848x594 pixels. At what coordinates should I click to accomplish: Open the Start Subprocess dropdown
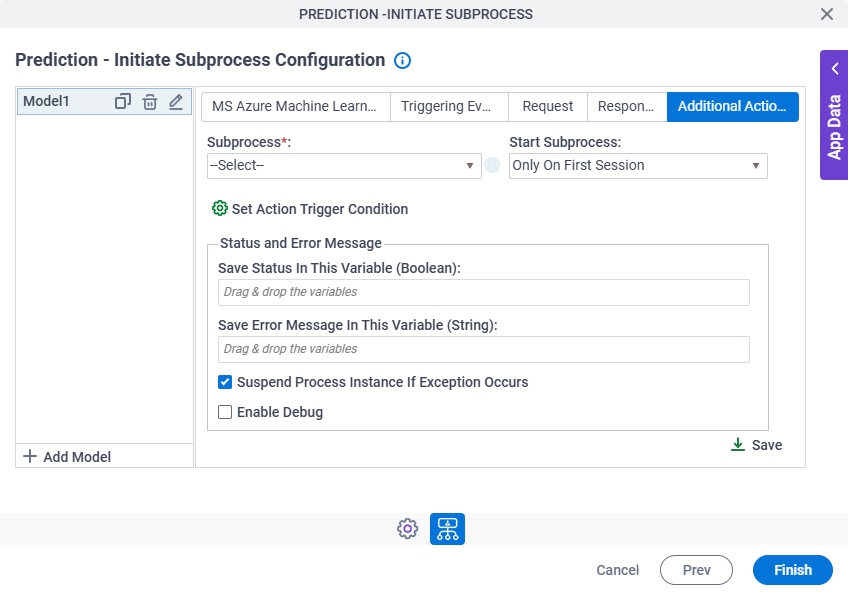click(638, 166)
